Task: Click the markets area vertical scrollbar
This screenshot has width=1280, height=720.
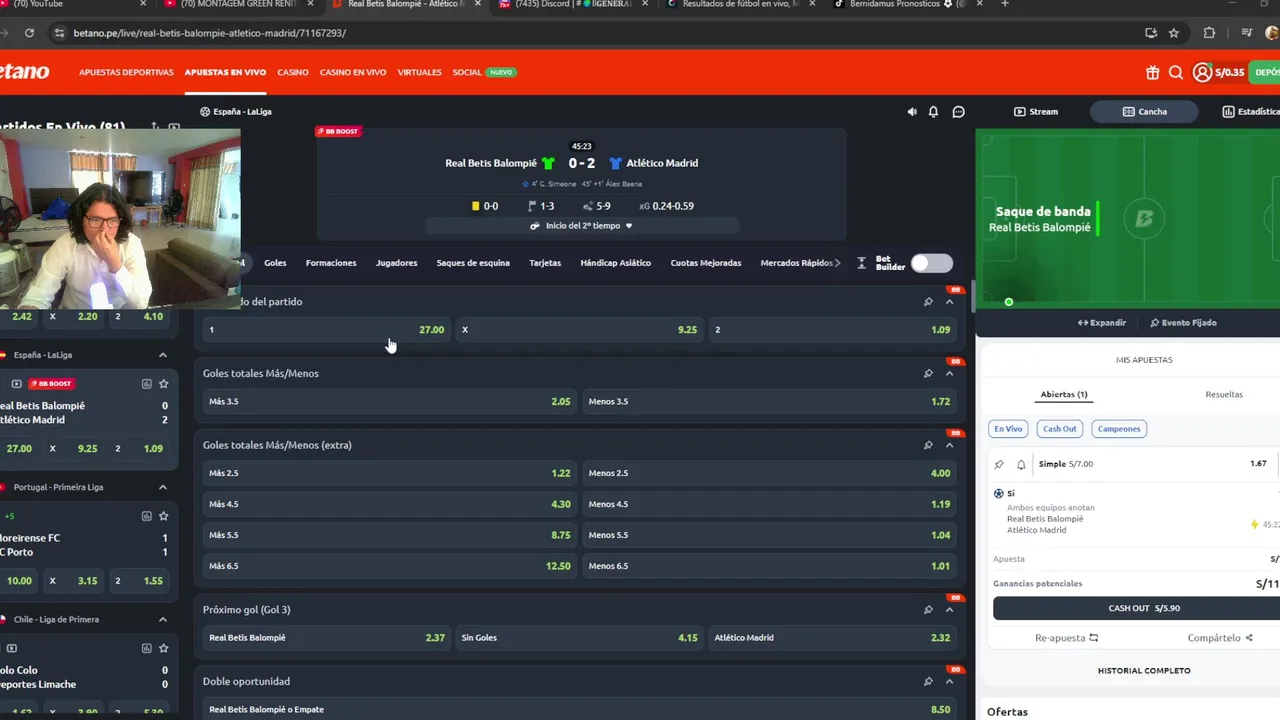Action: tap(974, 298)
